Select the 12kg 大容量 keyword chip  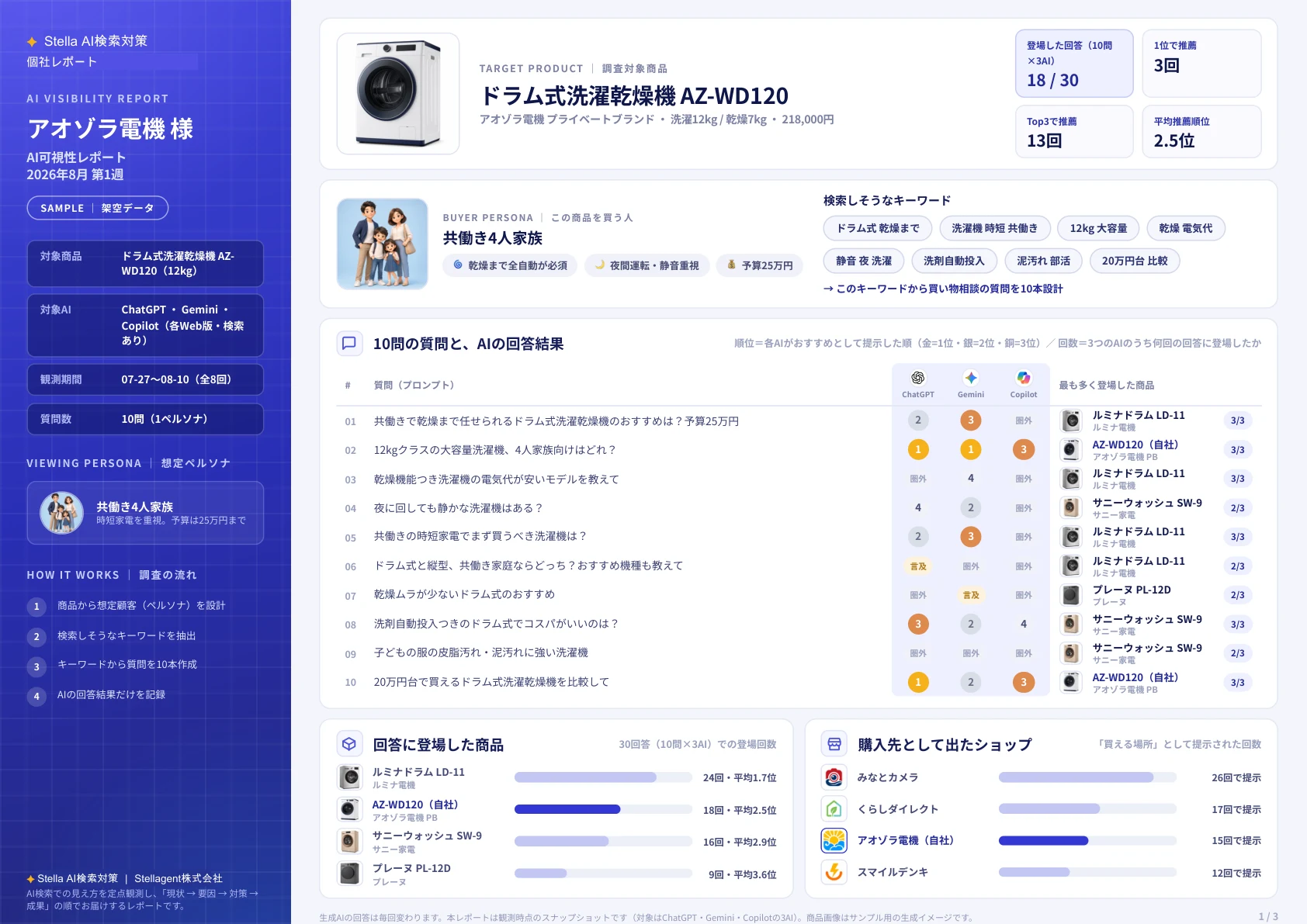pos(1098,228)
